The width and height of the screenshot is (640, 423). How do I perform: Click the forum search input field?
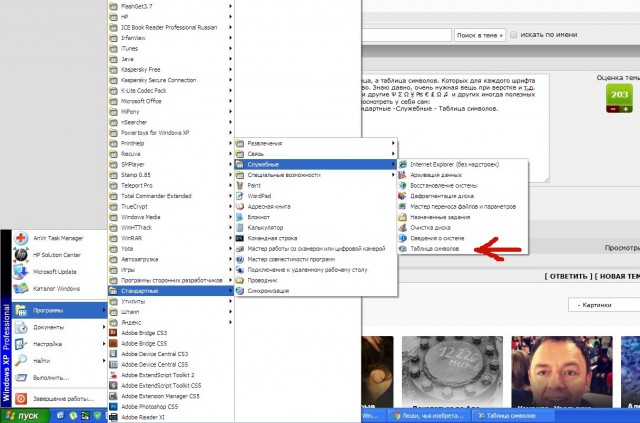pyautogui.click(x=407, y=35)
